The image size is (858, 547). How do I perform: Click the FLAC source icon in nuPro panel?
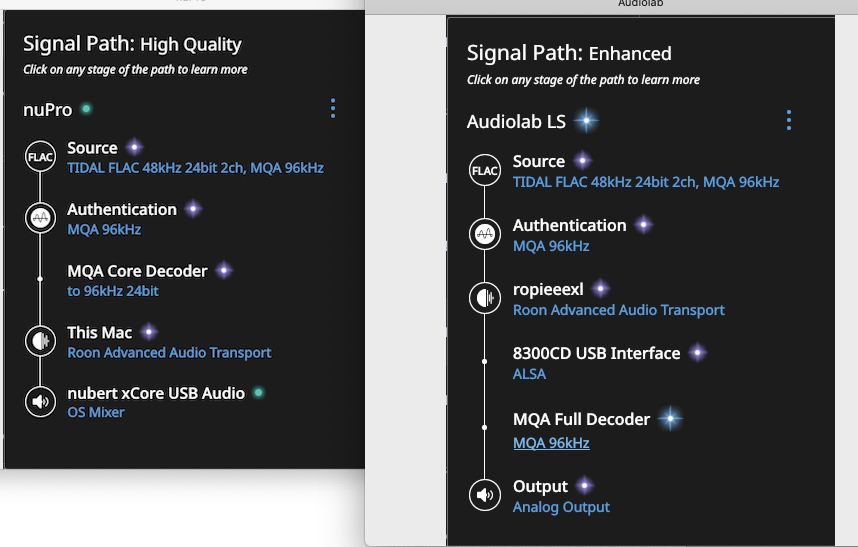pyautogui.click(x=39, y=157)
